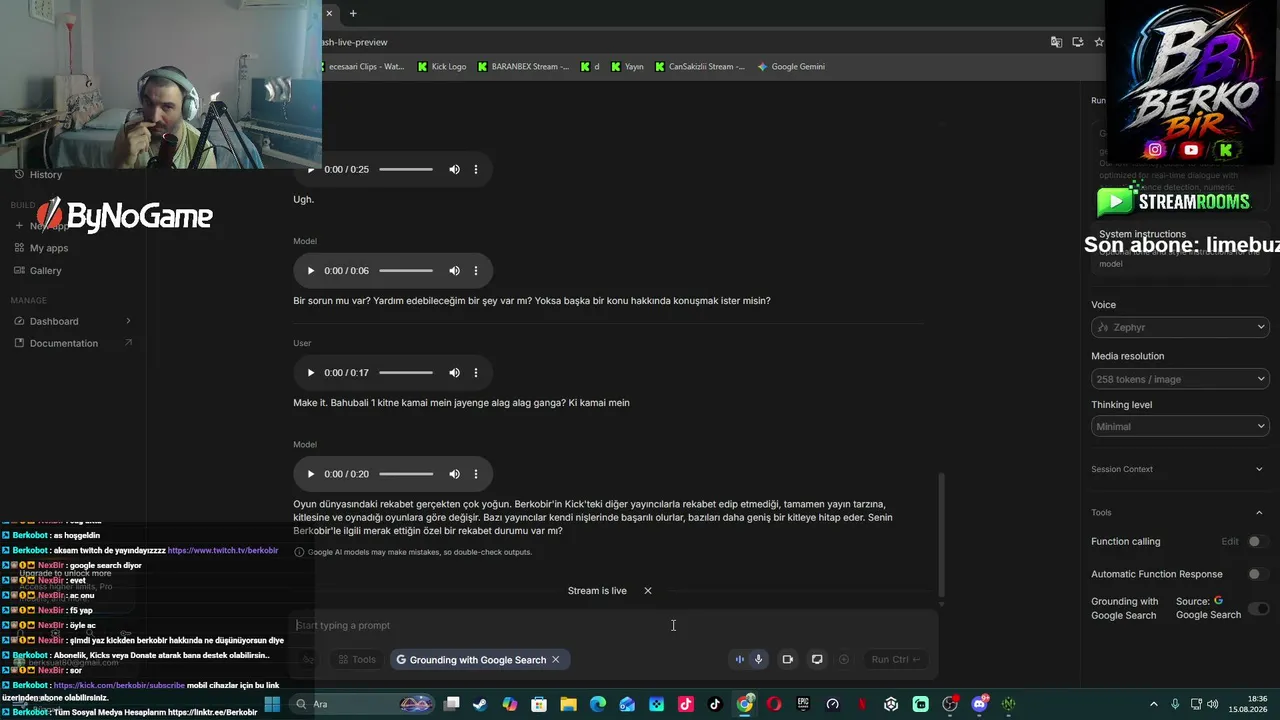
Task: Play the 0:25 audio clip
Action: tap(311, 169)
